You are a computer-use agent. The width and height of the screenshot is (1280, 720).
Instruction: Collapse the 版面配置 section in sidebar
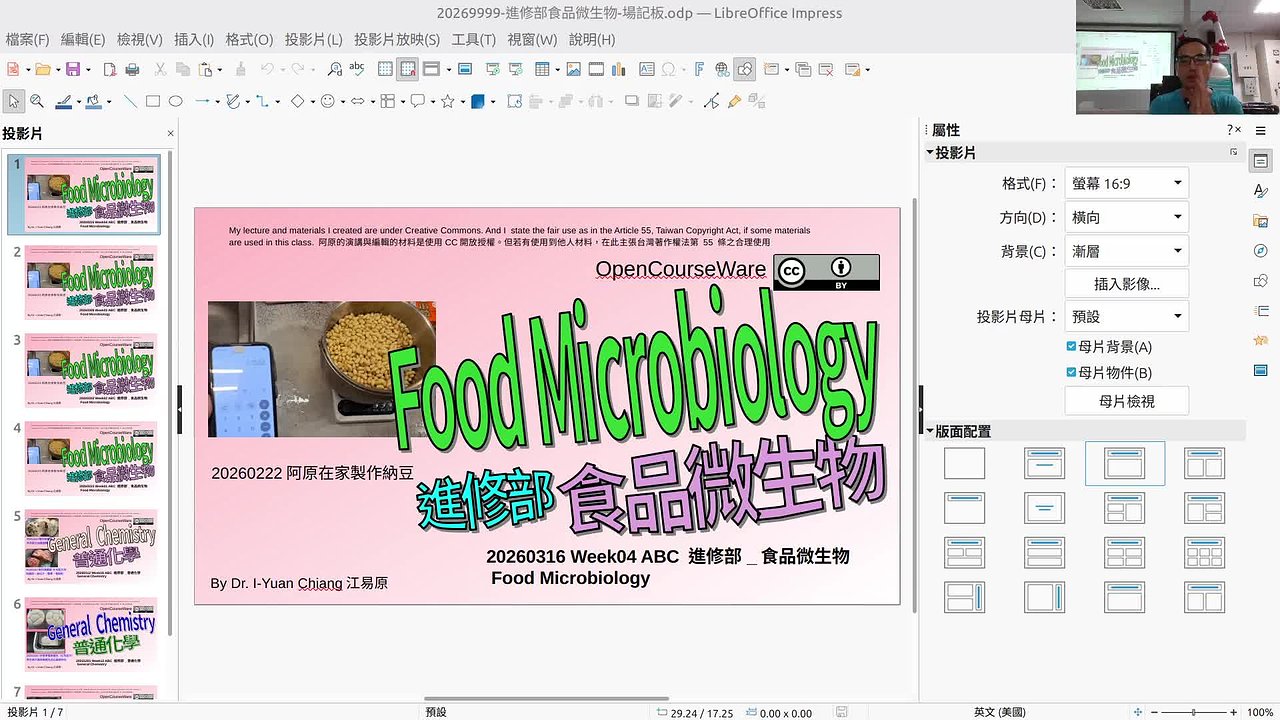click(x=930, y=432)
